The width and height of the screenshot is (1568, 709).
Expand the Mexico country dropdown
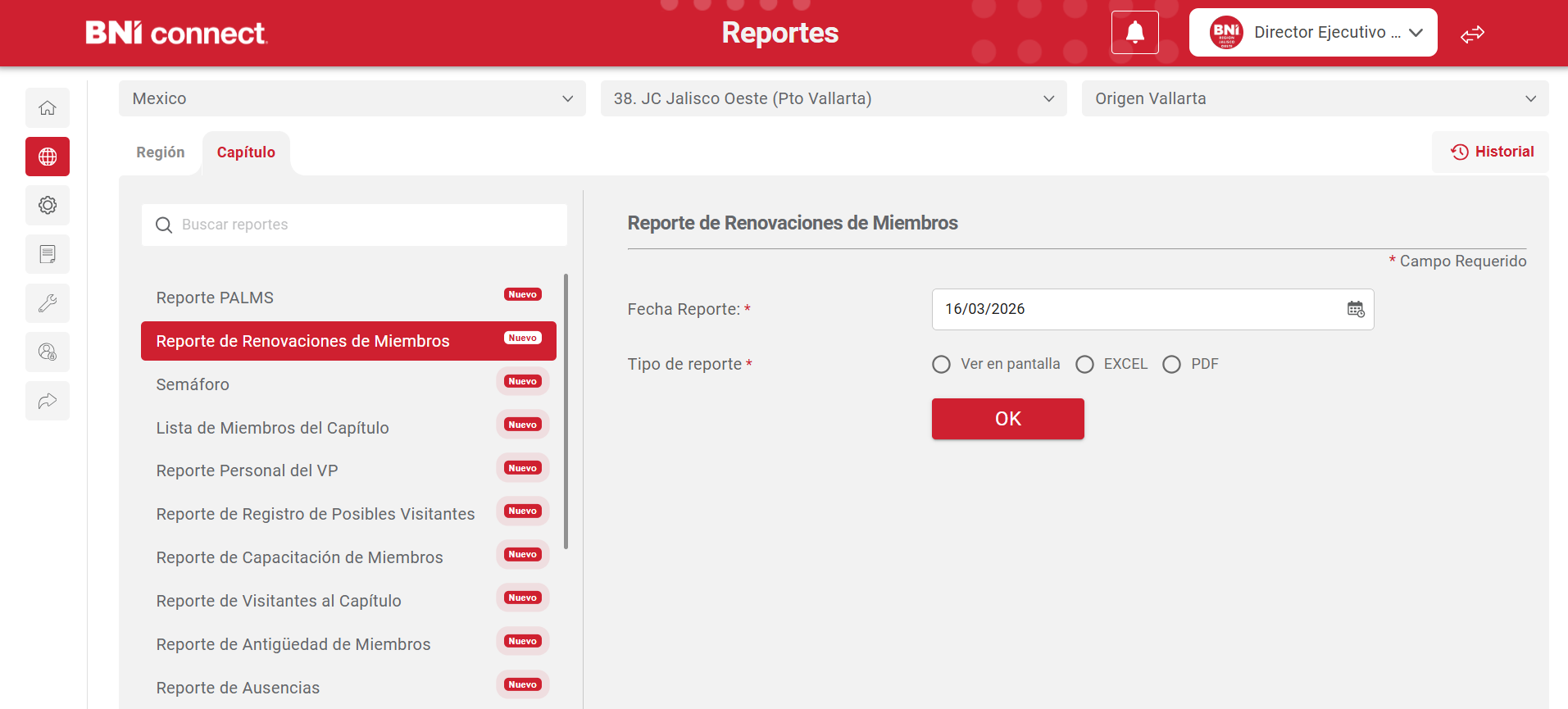tap(352, 98)
